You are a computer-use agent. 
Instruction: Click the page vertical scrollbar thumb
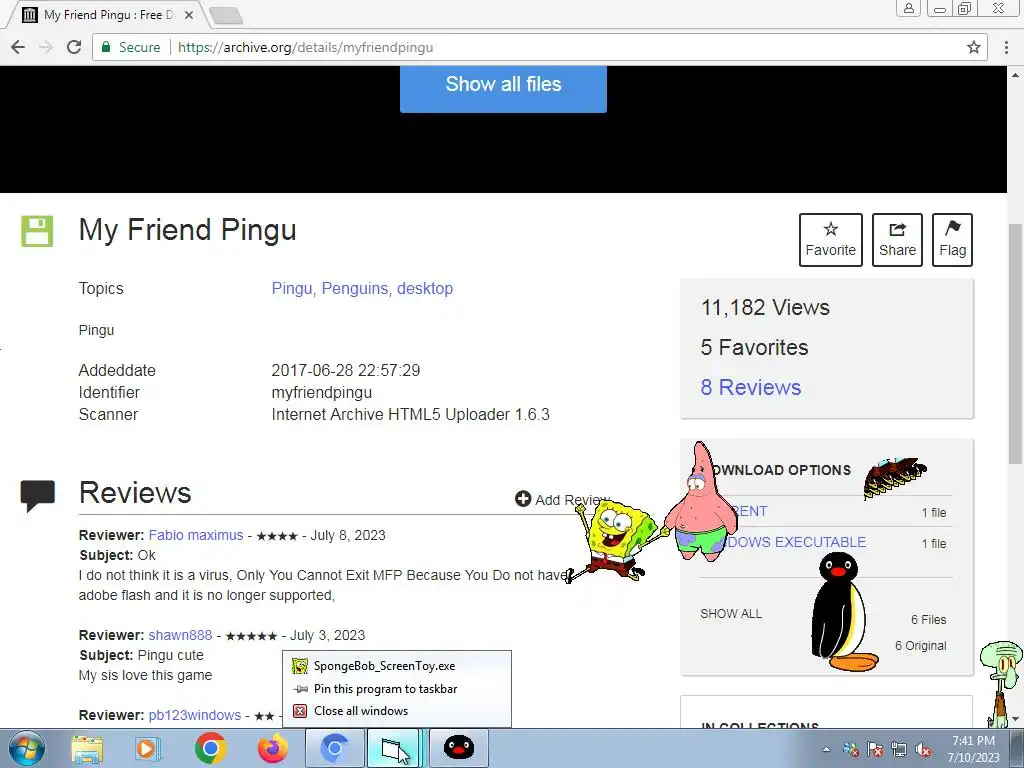coord(1016,343)
